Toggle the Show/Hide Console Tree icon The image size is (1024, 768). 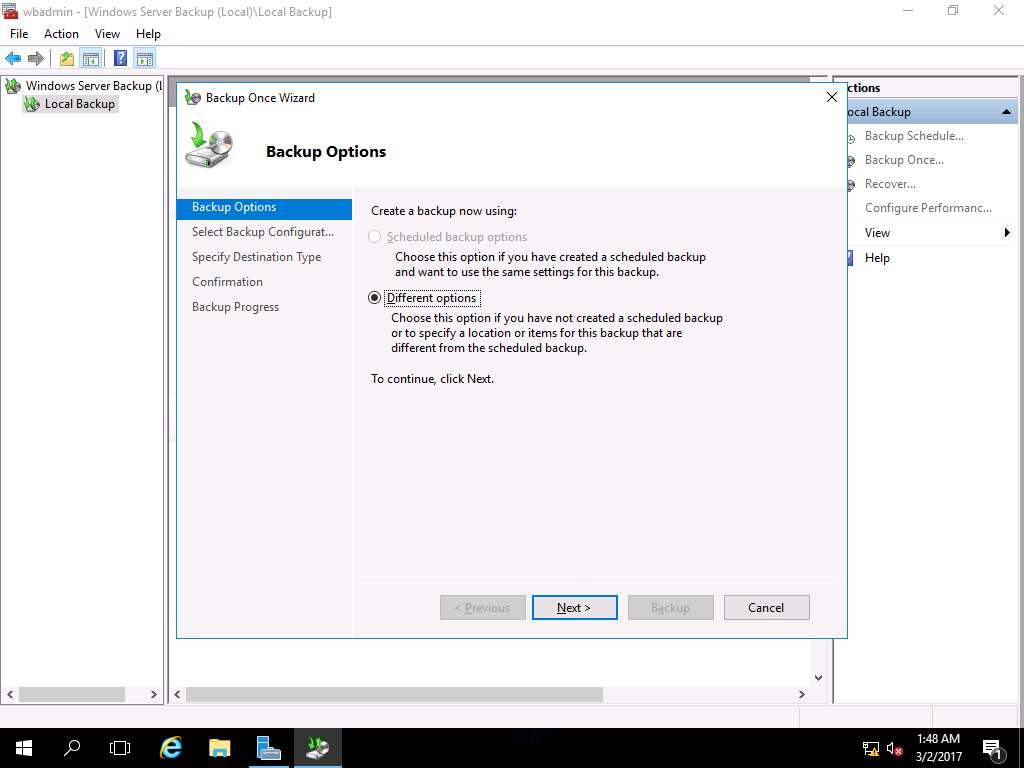(91, 59)
